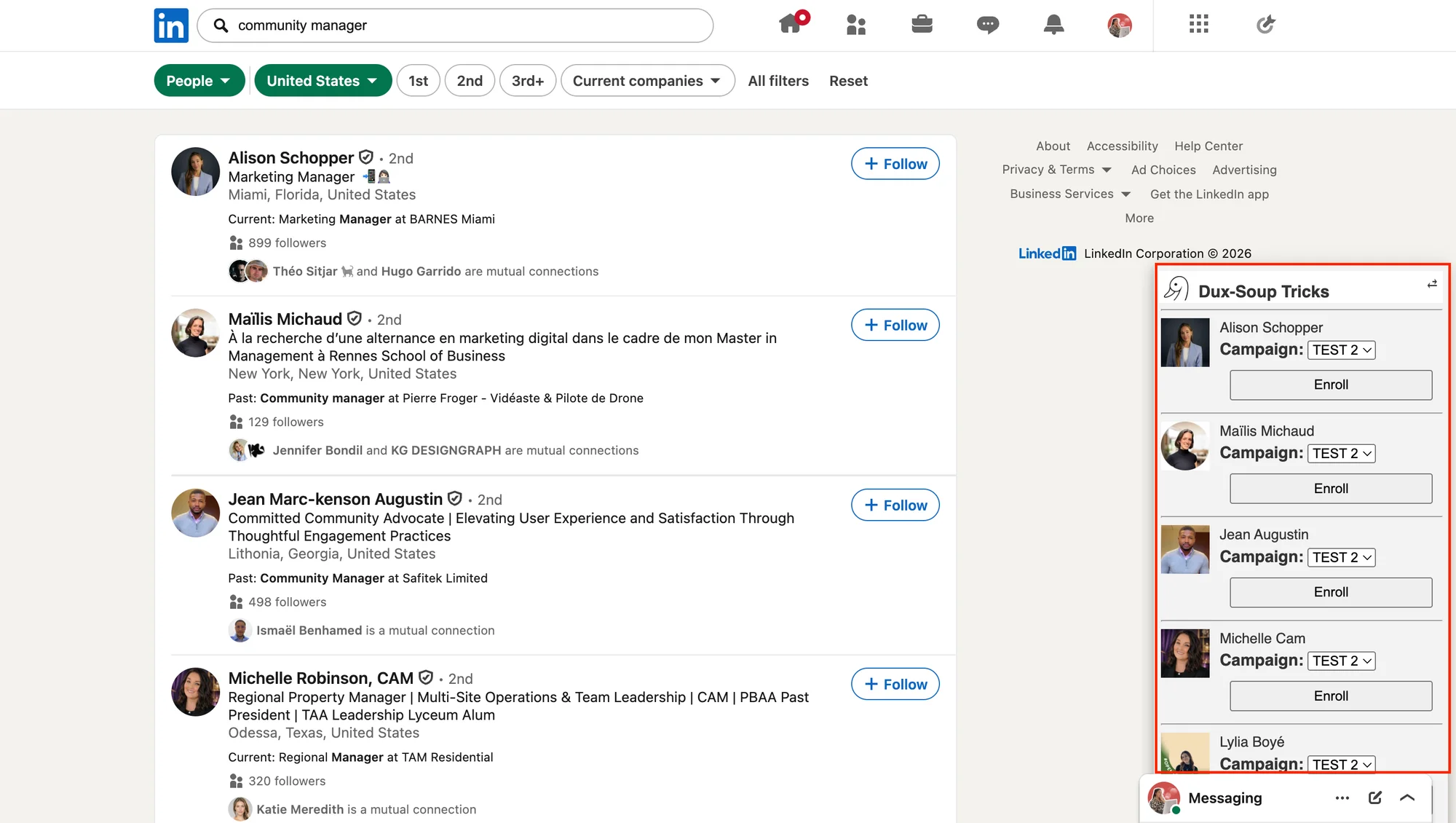Open the apps grid icon

[x=1199, y=25]
